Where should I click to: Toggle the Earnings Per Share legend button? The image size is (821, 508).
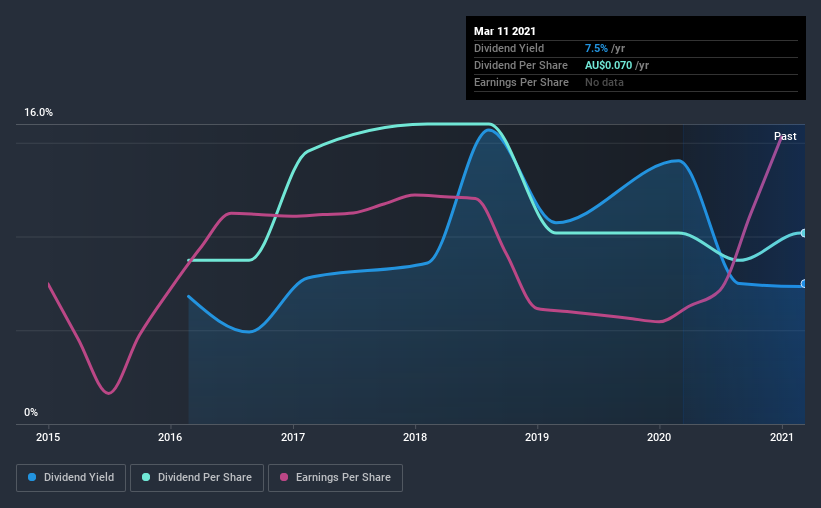click(335, 478)
